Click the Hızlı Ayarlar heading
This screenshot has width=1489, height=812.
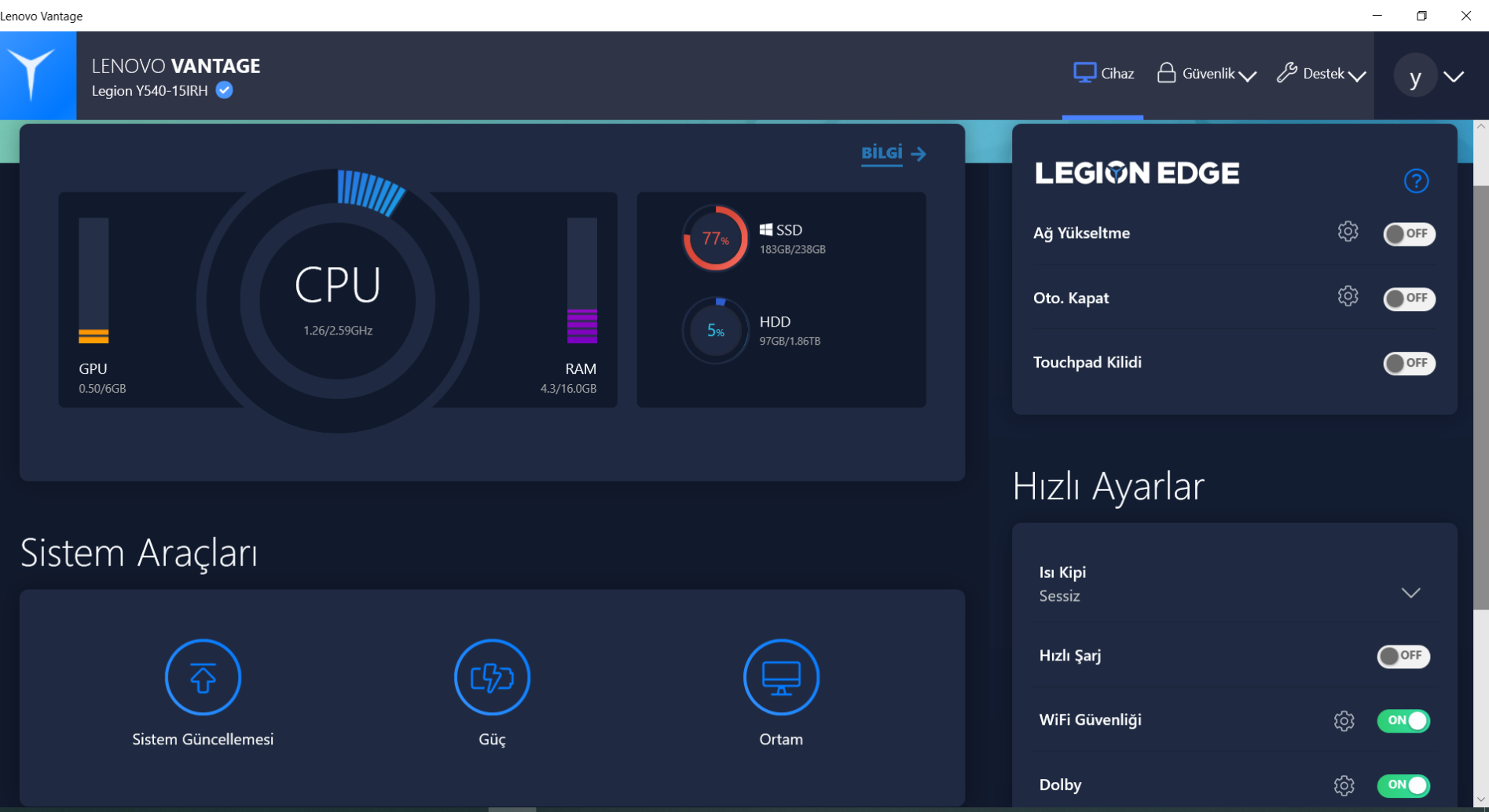click(1108, 487)
